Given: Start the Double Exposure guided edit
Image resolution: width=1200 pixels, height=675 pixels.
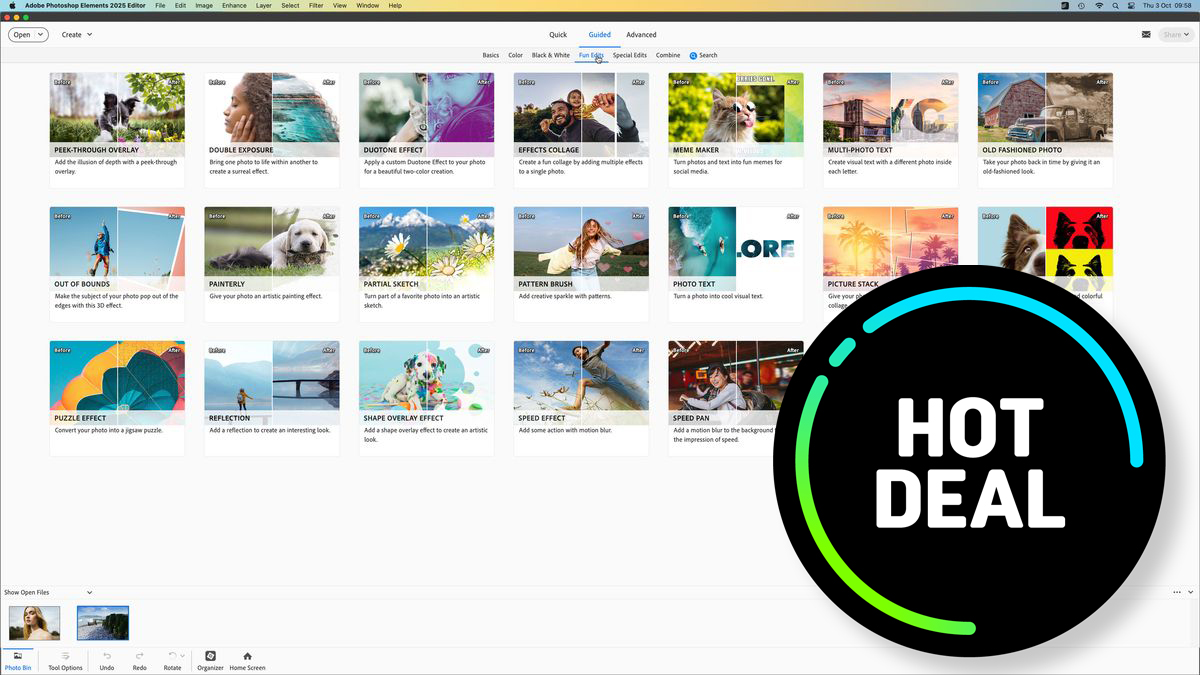Looking at the screenshot, I should point(272,130).
